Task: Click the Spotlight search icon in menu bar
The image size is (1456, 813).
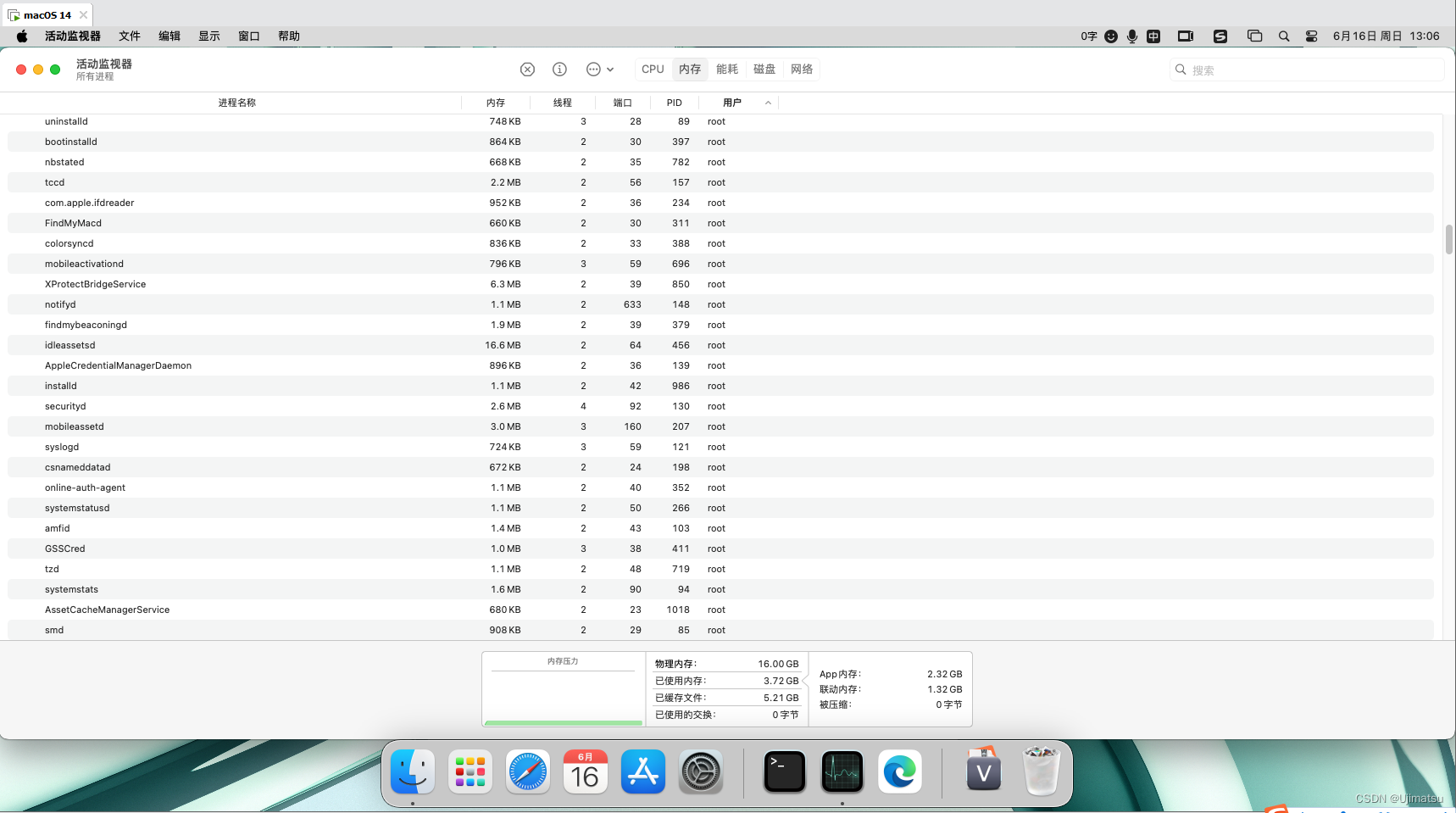Action: 1284,36
